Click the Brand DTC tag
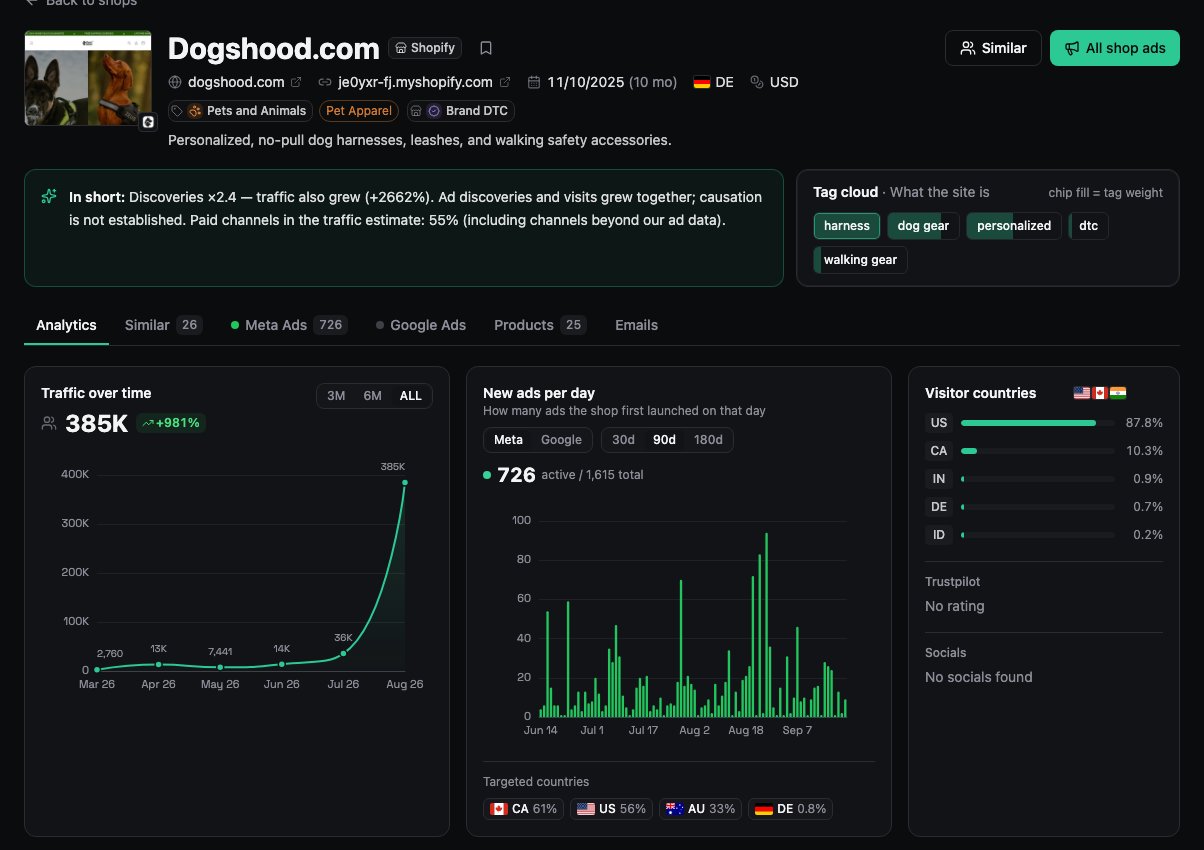 pos(461,111)
